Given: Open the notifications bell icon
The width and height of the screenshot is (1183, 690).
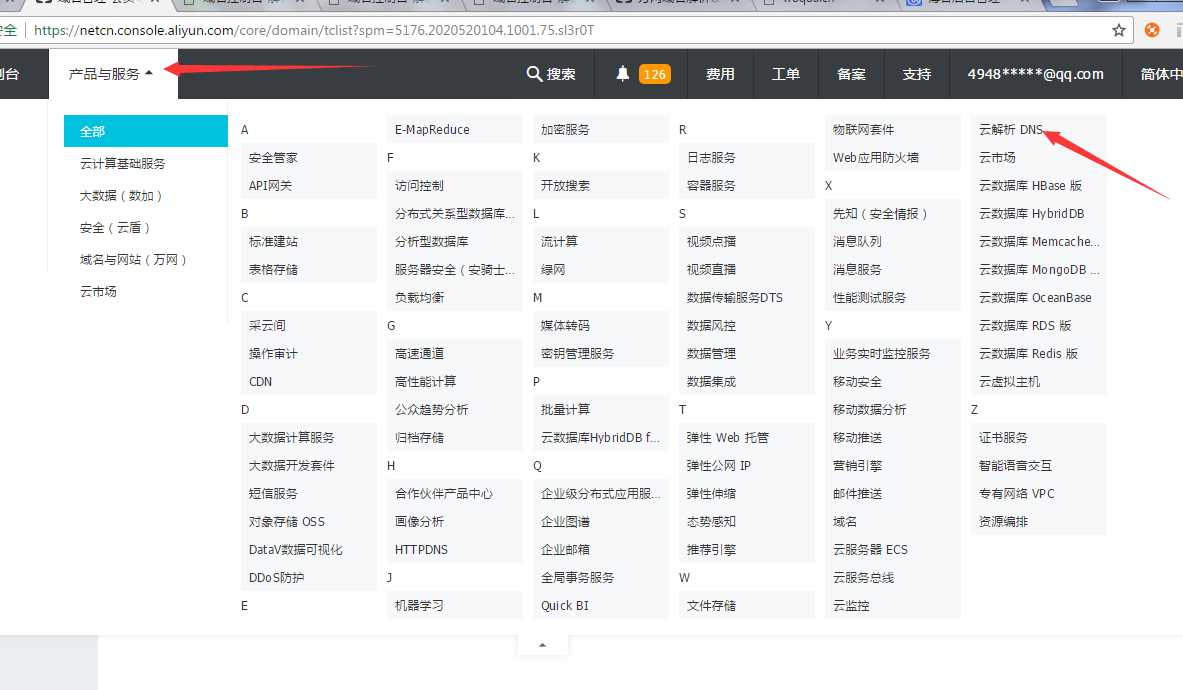Looking at the screenshot, I should 622,74.
